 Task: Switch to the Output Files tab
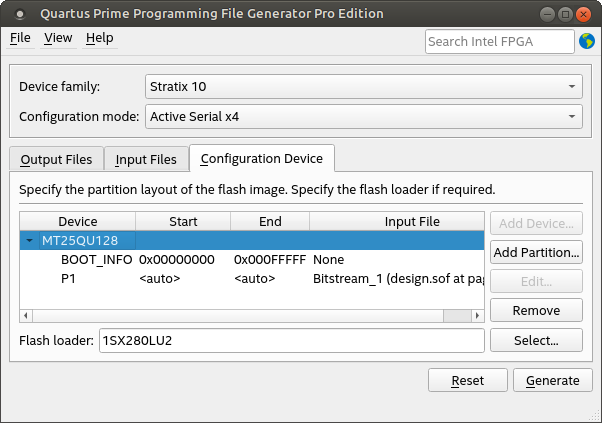[x=56, y=159]
